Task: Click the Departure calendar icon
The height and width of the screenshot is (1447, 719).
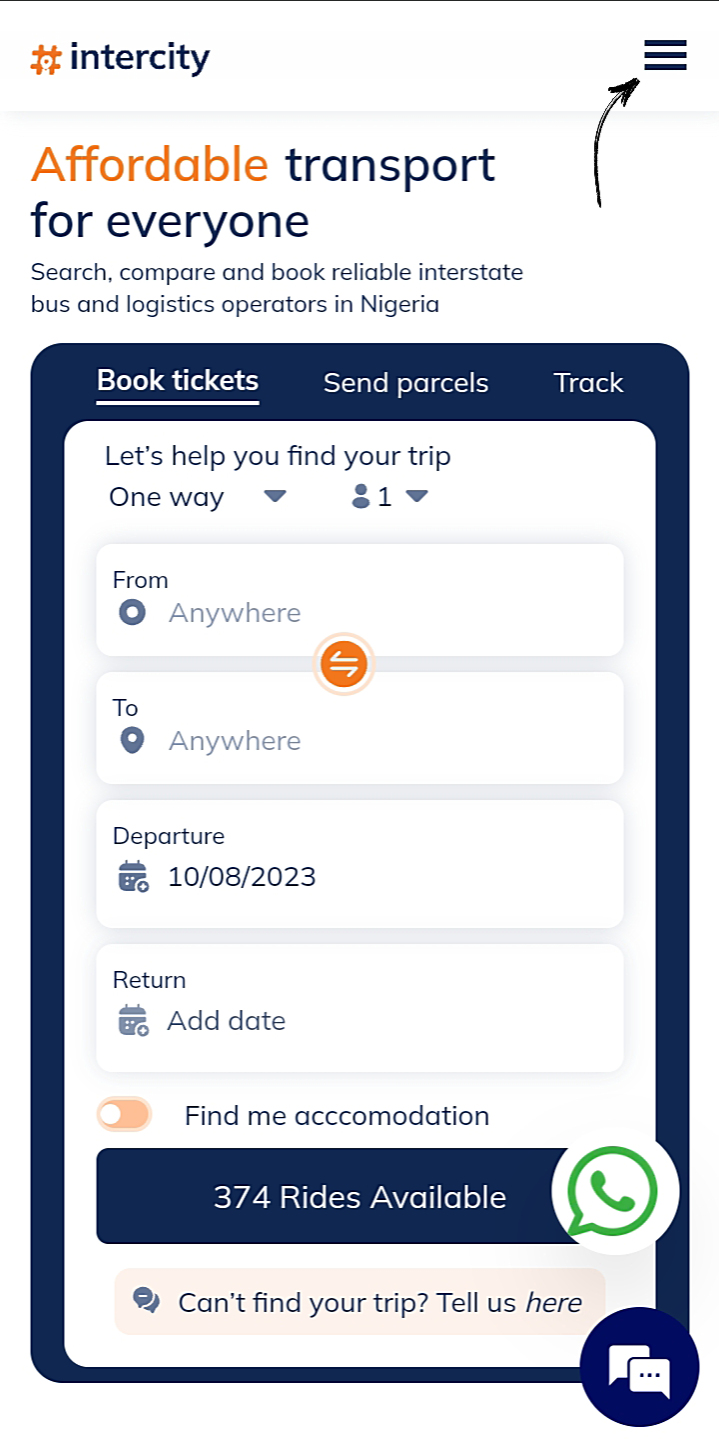Action: point(133,877)
